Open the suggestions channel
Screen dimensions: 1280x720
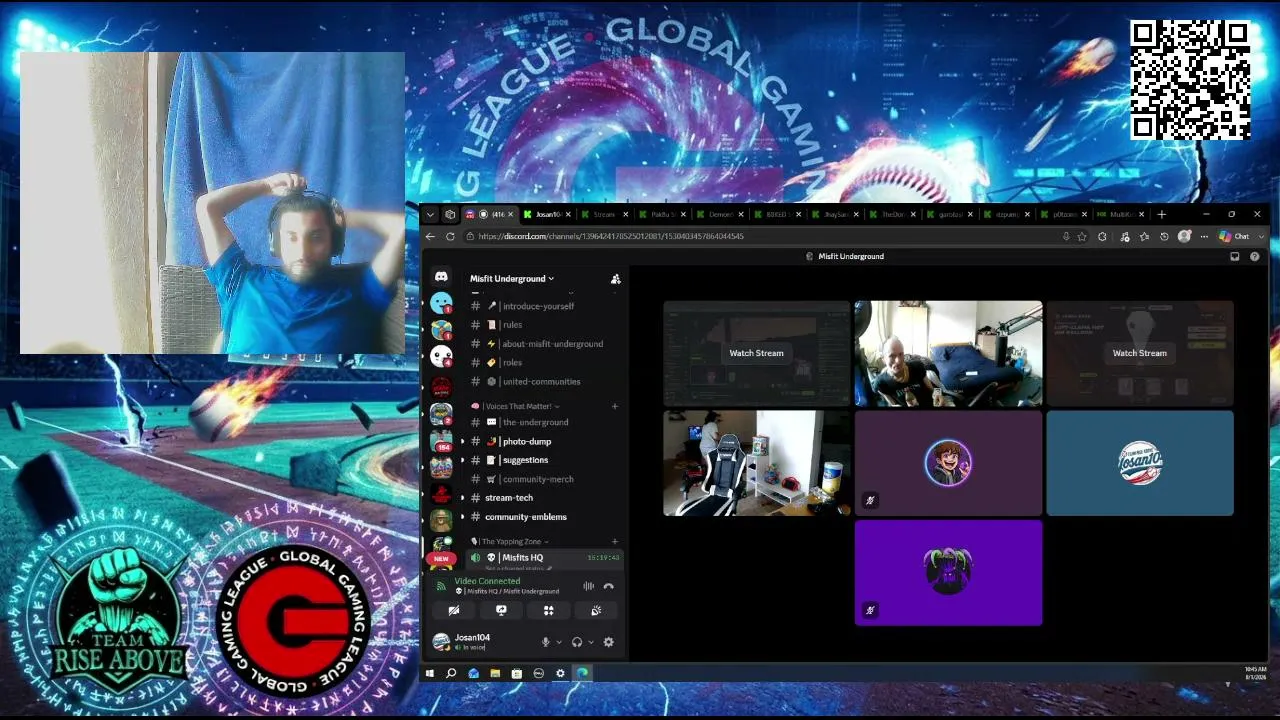(544, 460)
